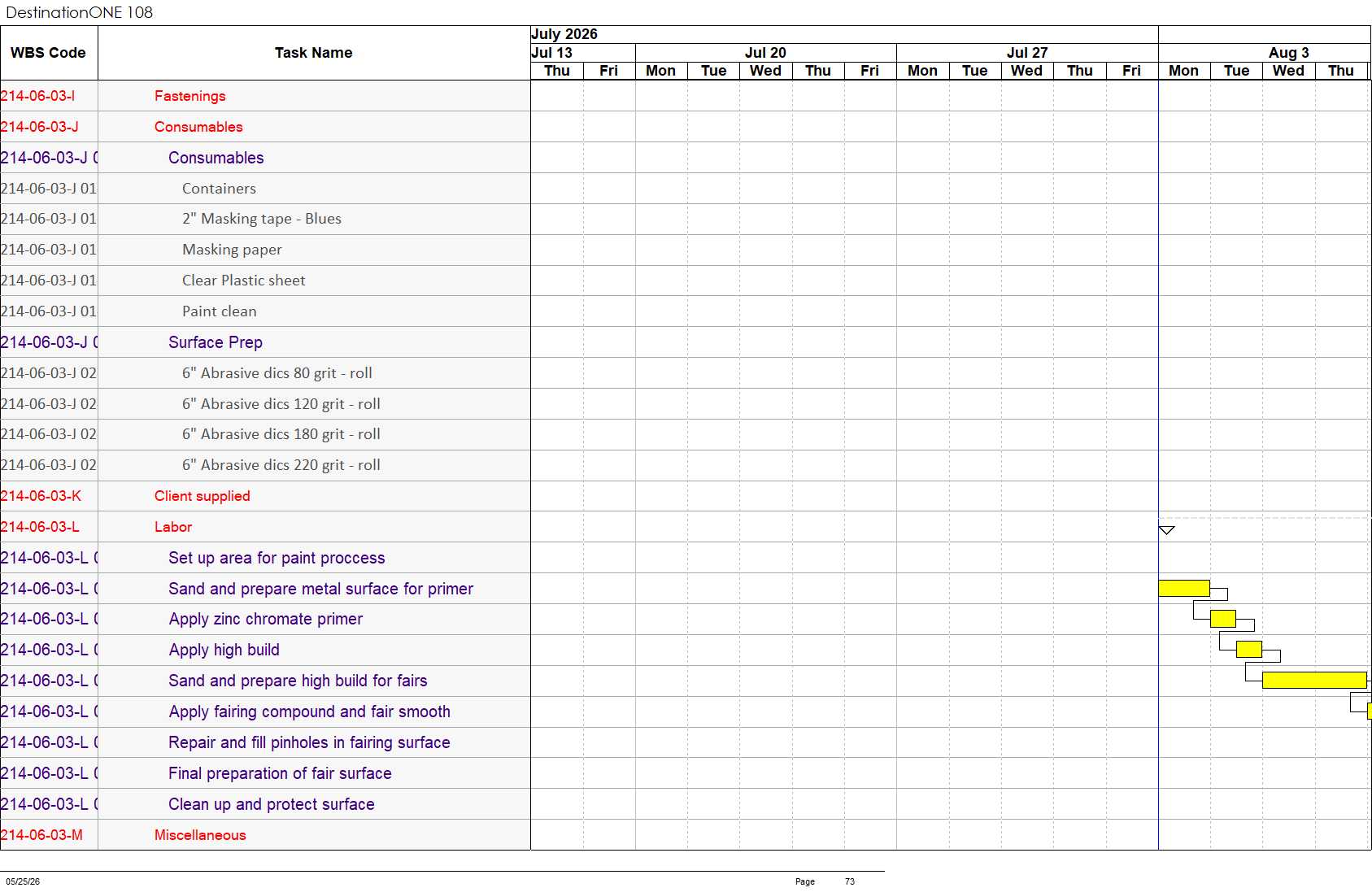Click the Task Name column header
This screenshot has height=892, width=1372.
pyautogui.click(x=314, y=53)
